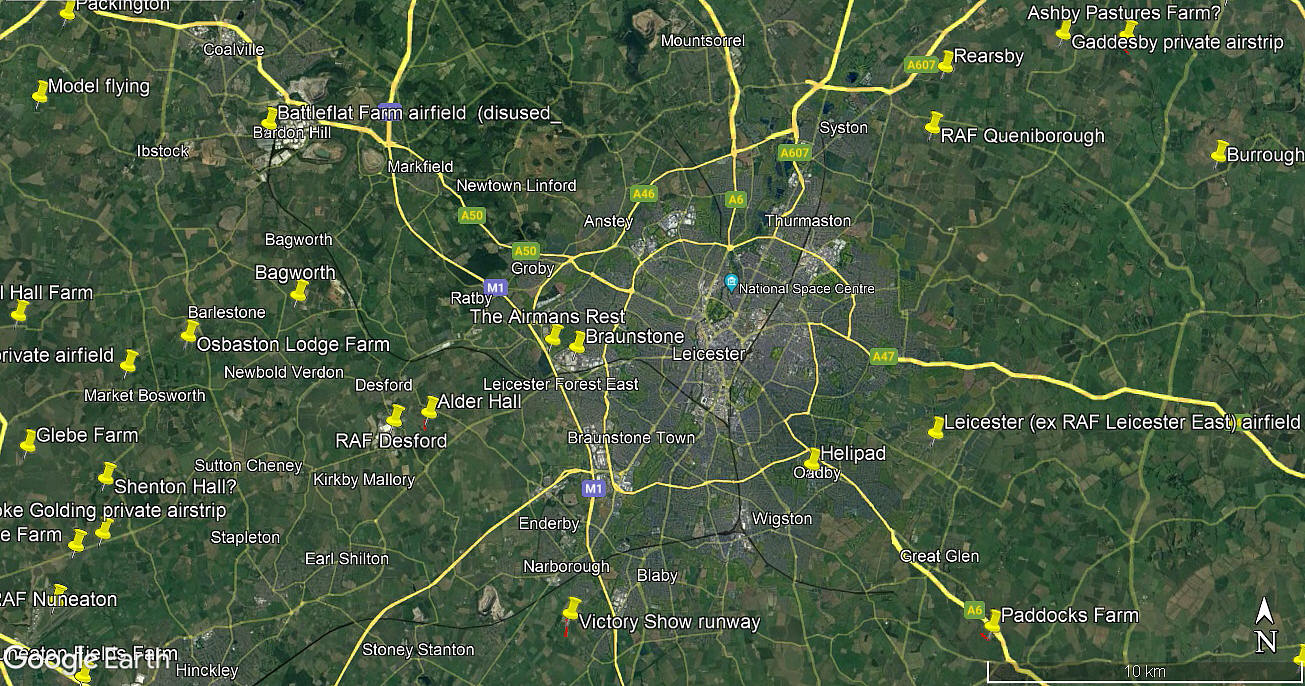Click the north arrow compass indicator
This screenshot has width=1305, height=686.
pyautogui.click(x=1265, y=625)
